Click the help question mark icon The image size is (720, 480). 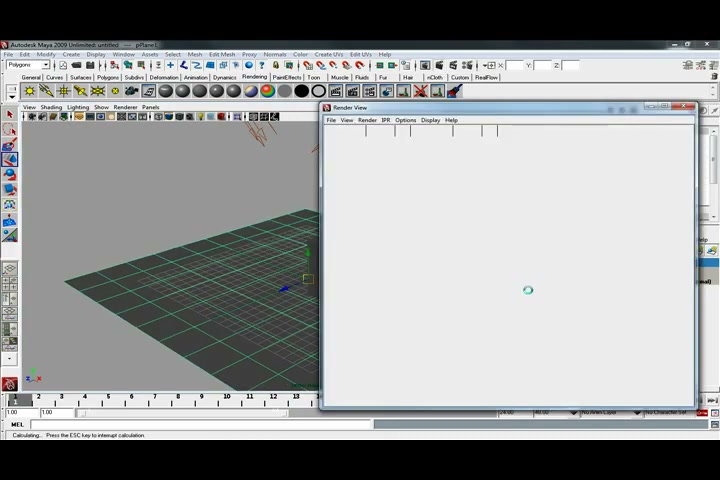pos(262,65)
